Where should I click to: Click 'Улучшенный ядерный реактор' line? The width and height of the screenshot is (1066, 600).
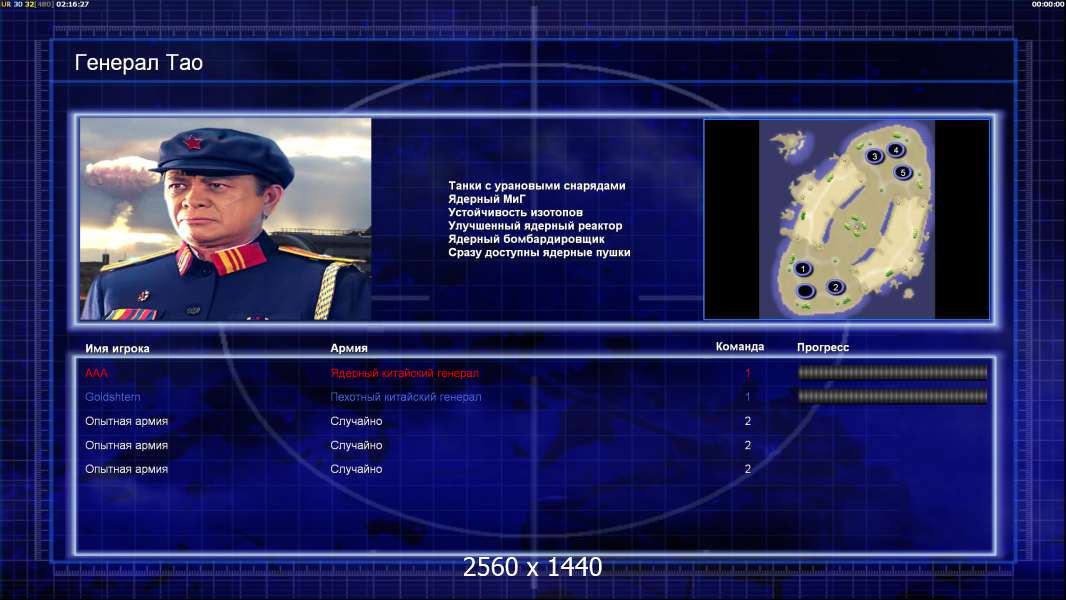[535, 226]
